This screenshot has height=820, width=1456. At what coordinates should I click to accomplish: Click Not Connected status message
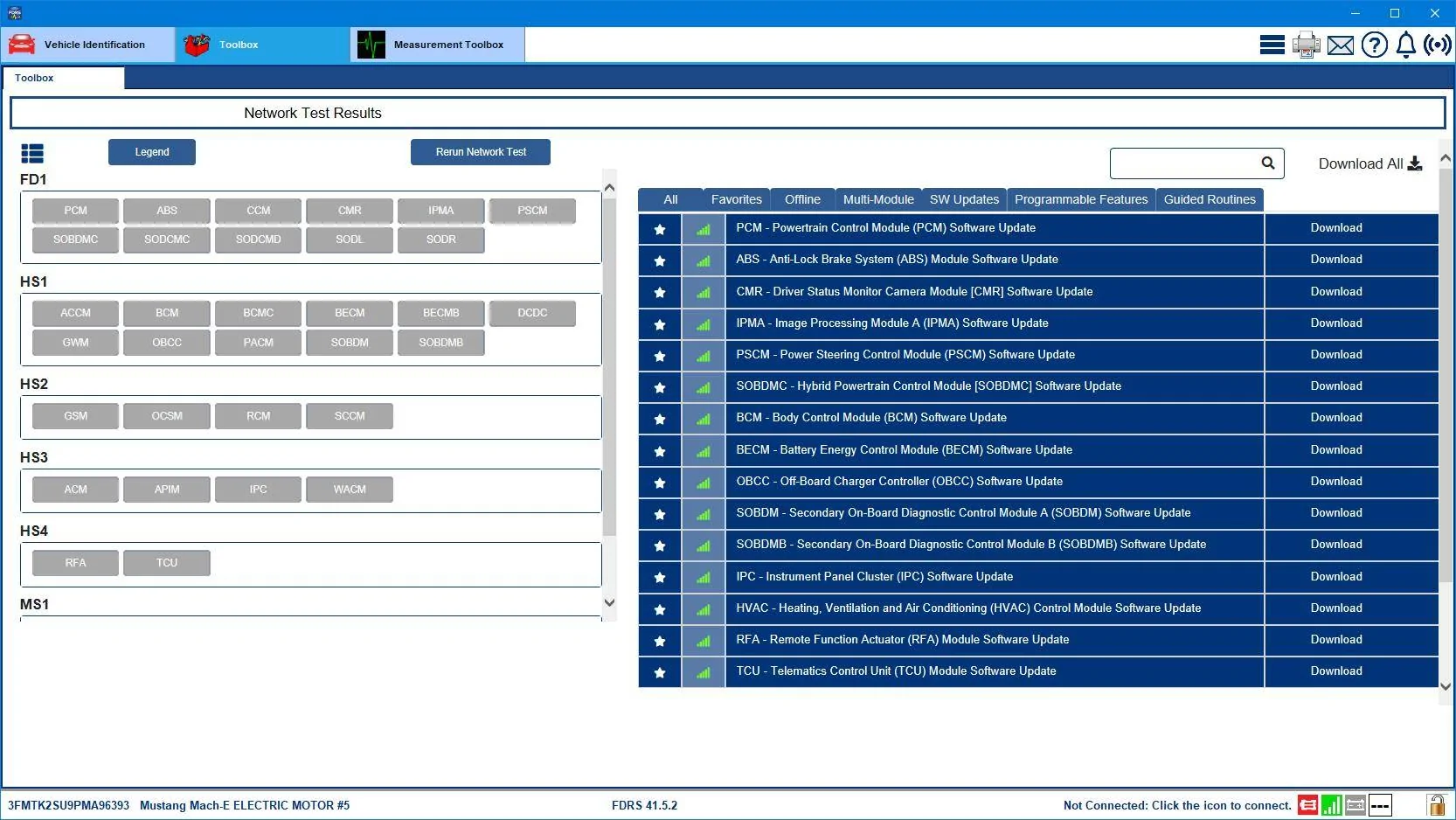pyautogui.click(x=1177, y=805)
